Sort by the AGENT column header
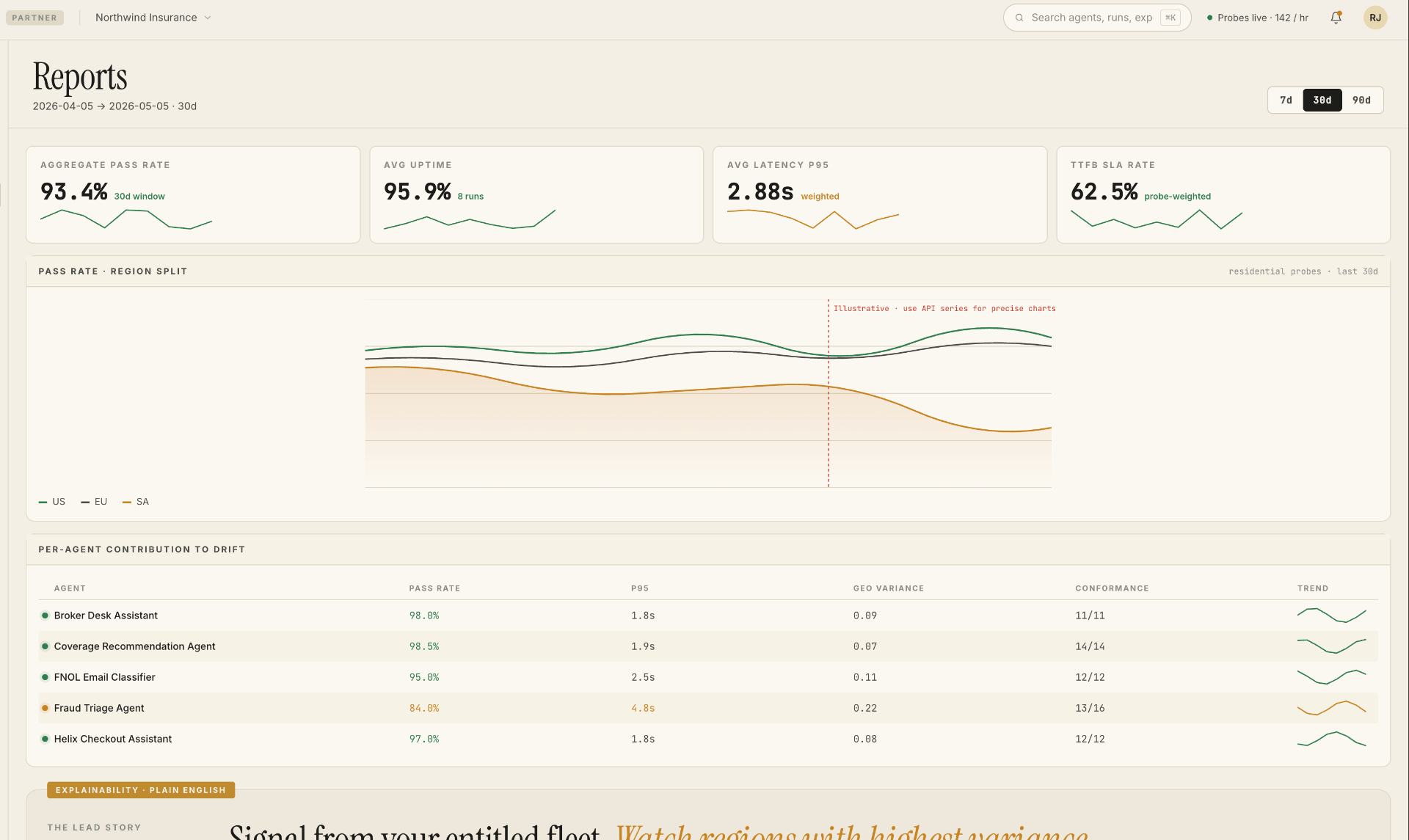The height and width of the screenshot is (840, 1409). coord(70,588)
